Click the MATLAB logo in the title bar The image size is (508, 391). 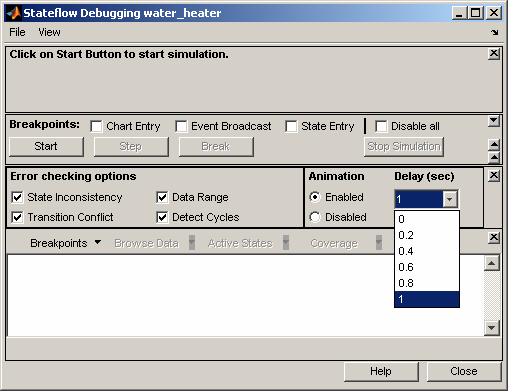tap(14, 13)
